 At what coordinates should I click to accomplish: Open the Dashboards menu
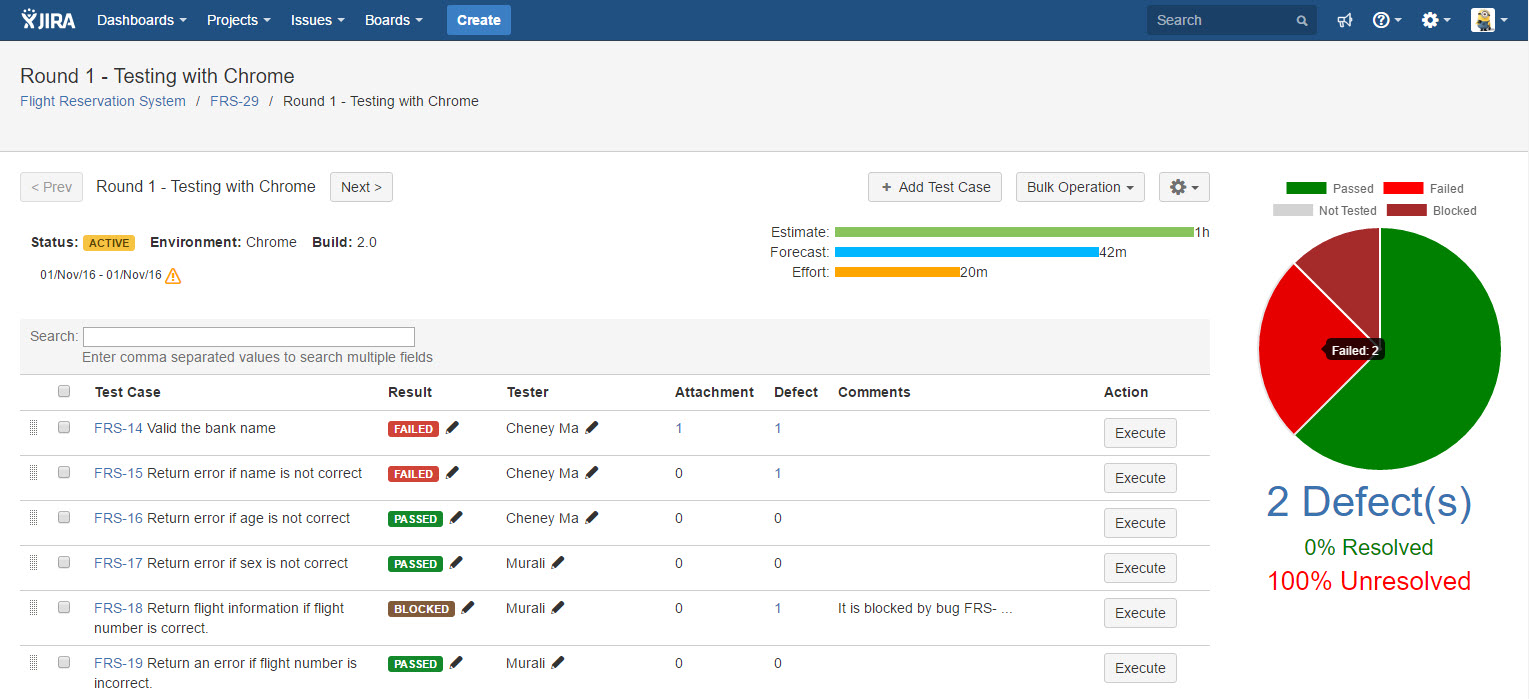(x=141, y=20)
